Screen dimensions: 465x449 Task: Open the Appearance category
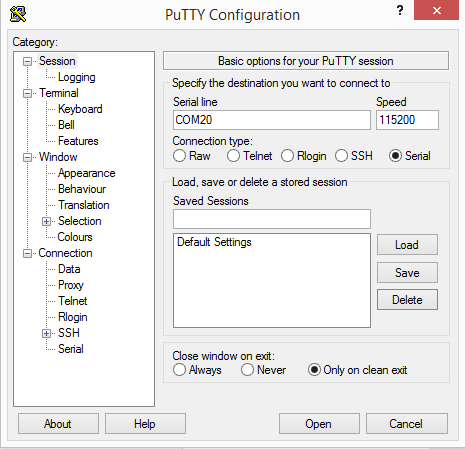point(86,173)
